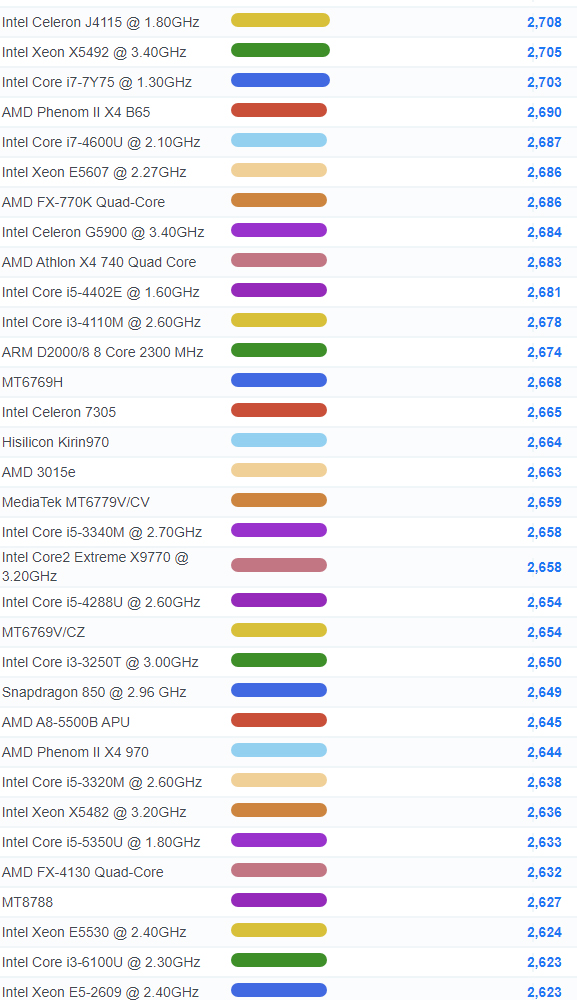
Task: Open the Intel Celeron J4115 @ 1.80GHz entry
Action: pos(101,22)
